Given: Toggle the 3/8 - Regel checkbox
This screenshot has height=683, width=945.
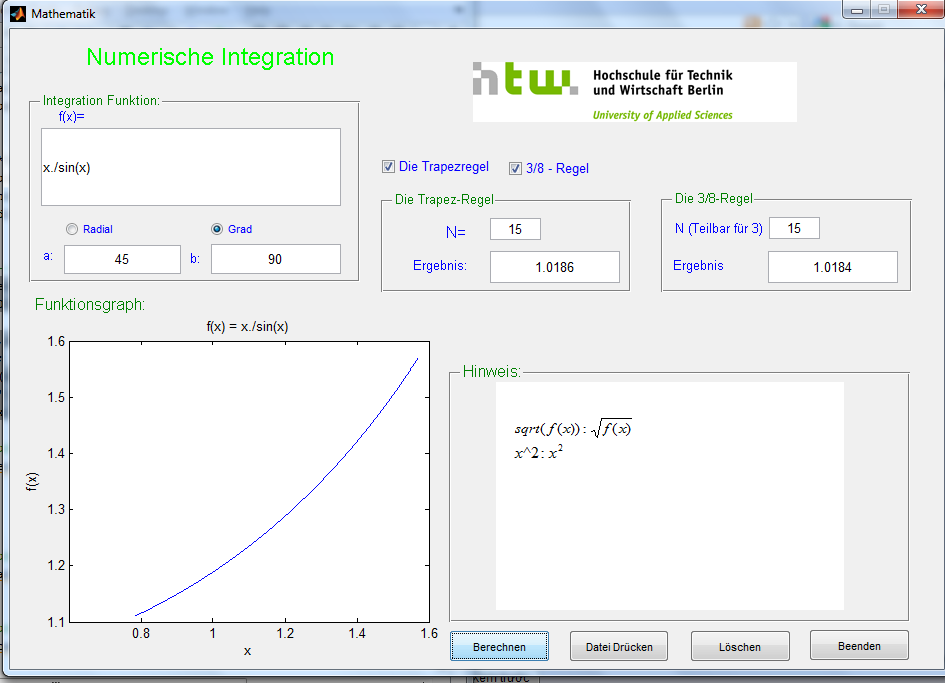Looking at the screenshot, I should [x=515, y=168].
